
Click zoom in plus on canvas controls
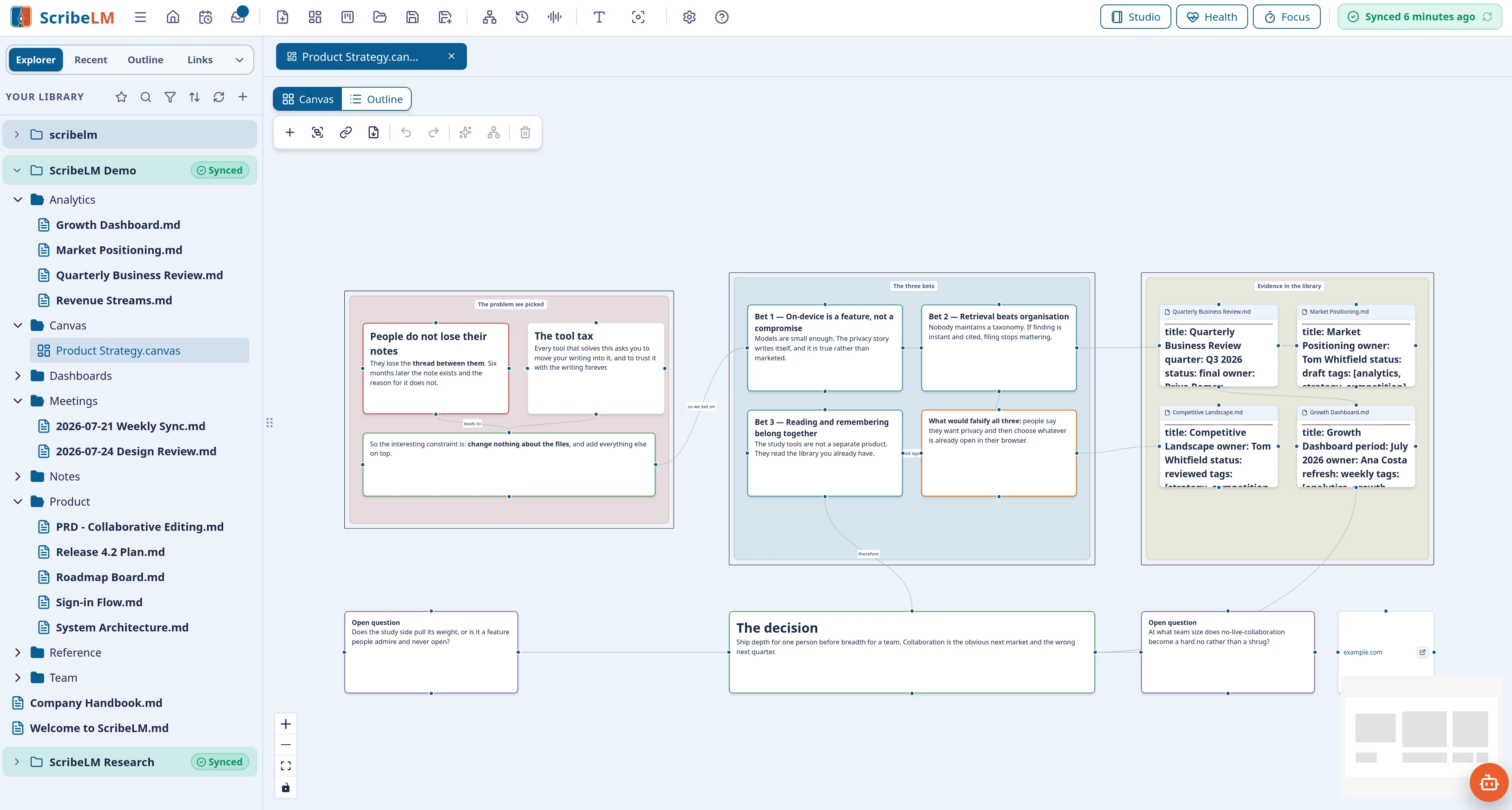(286, 724)
